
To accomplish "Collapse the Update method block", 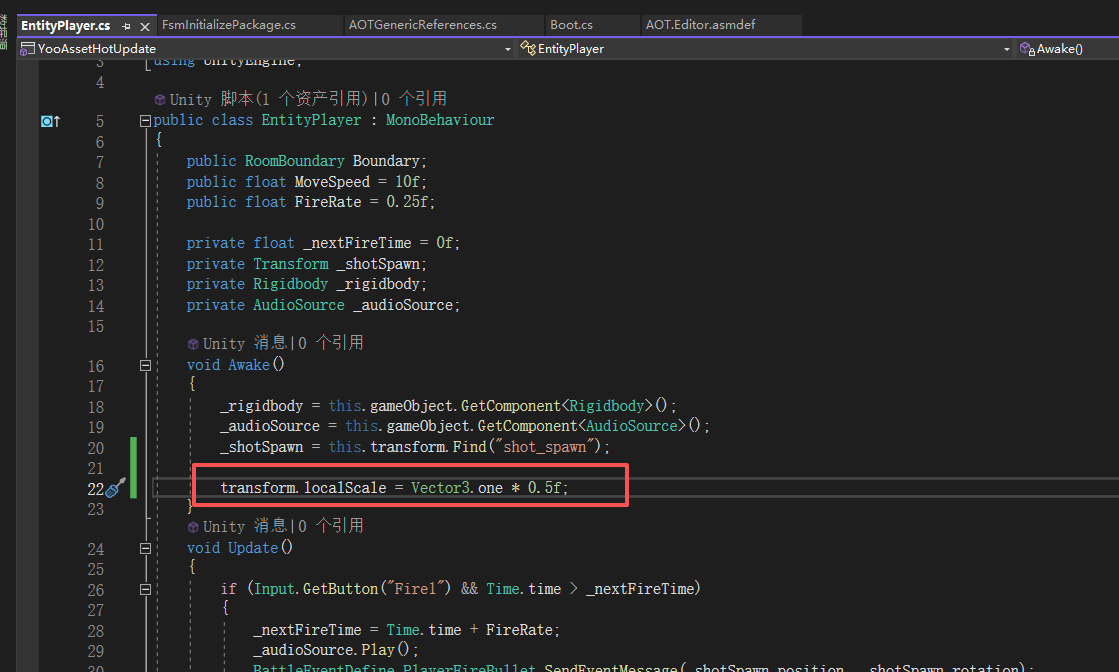I will (145, 549).
